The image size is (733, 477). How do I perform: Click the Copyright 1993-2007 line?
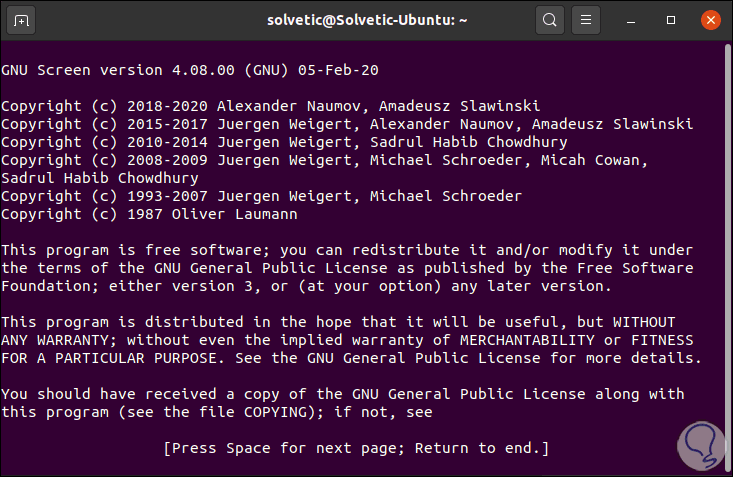(261, 196)
